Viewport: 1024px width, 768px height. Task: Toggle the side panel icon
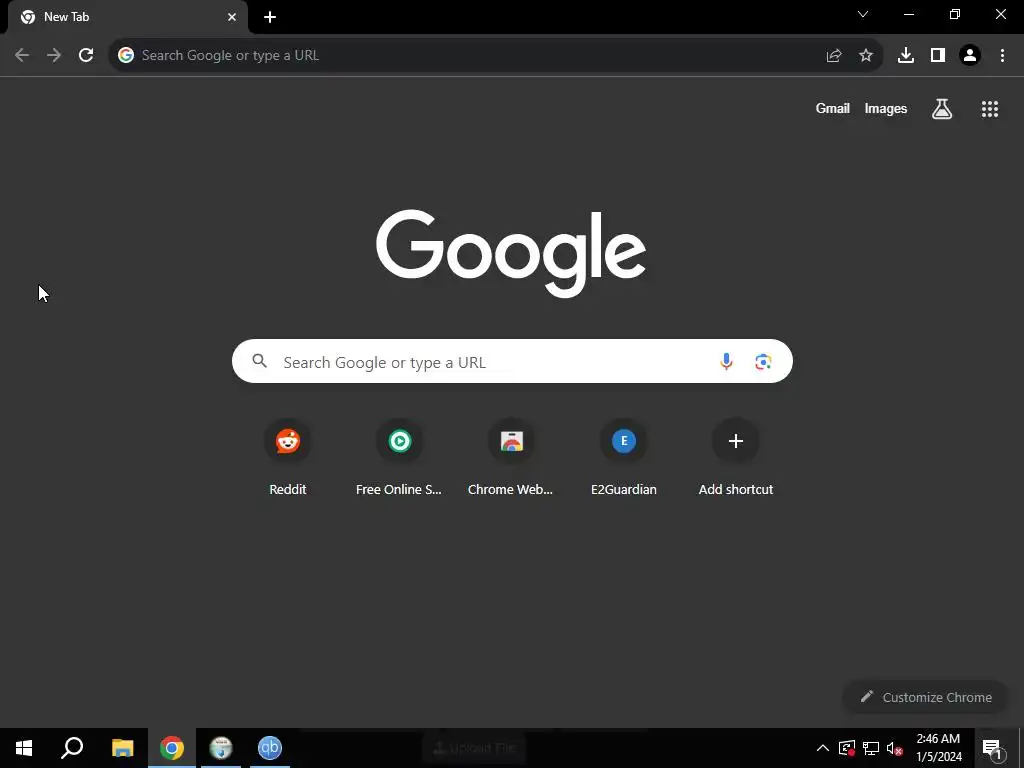[938, 56]
